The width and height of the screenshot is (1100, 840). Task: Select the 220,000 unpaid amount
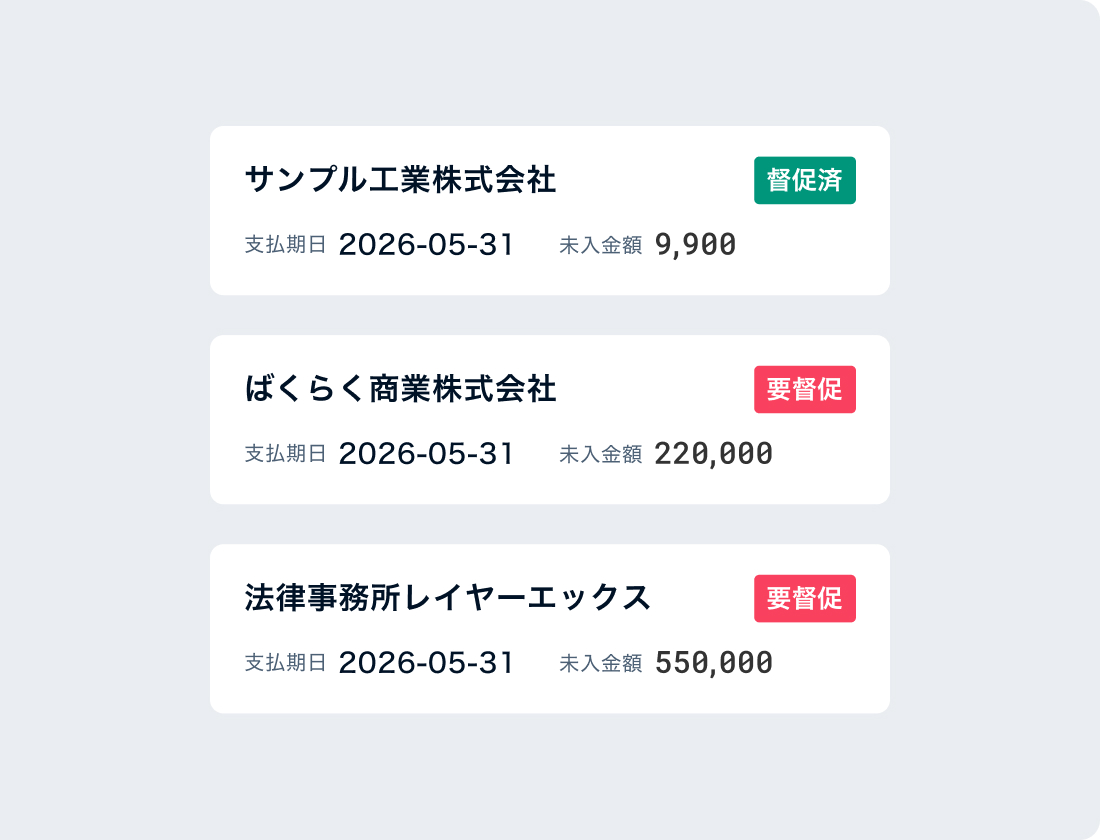click(713, 454)
